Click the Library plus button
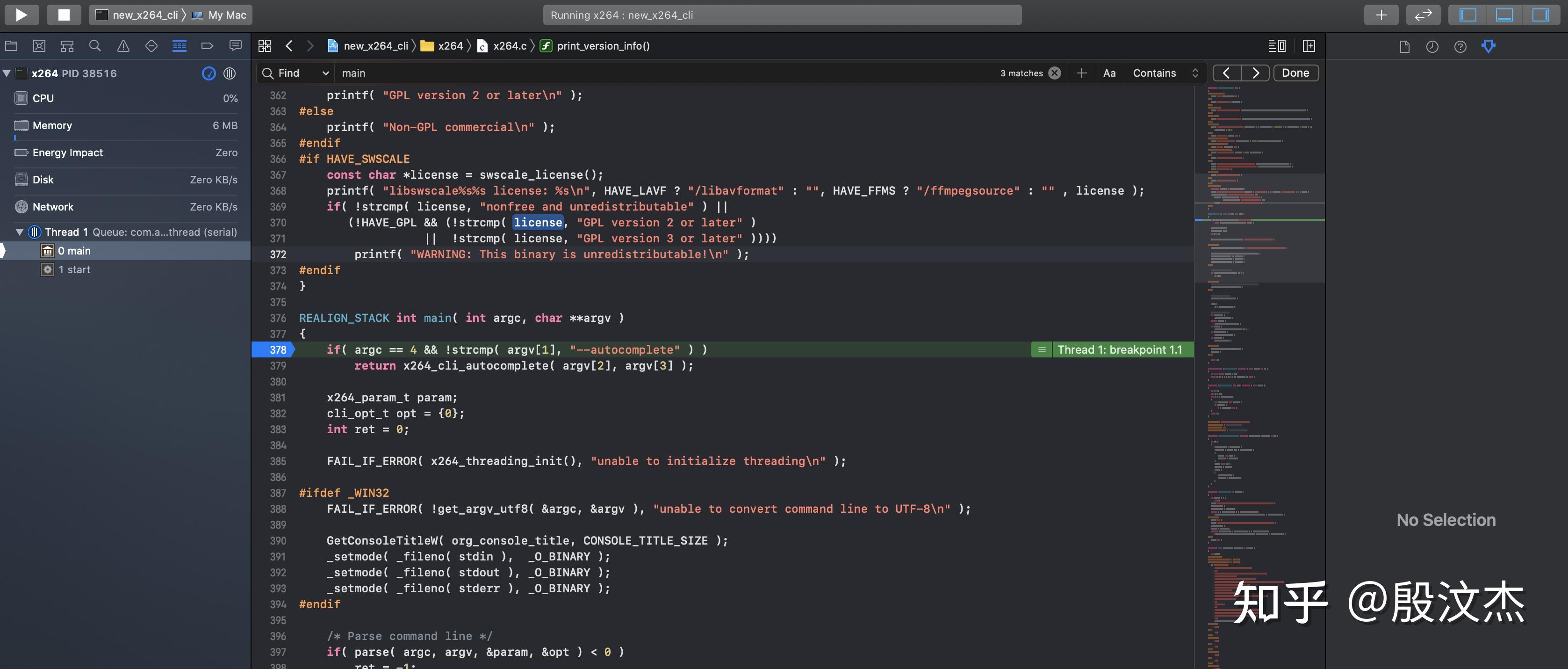 [x=1381, y=15]
